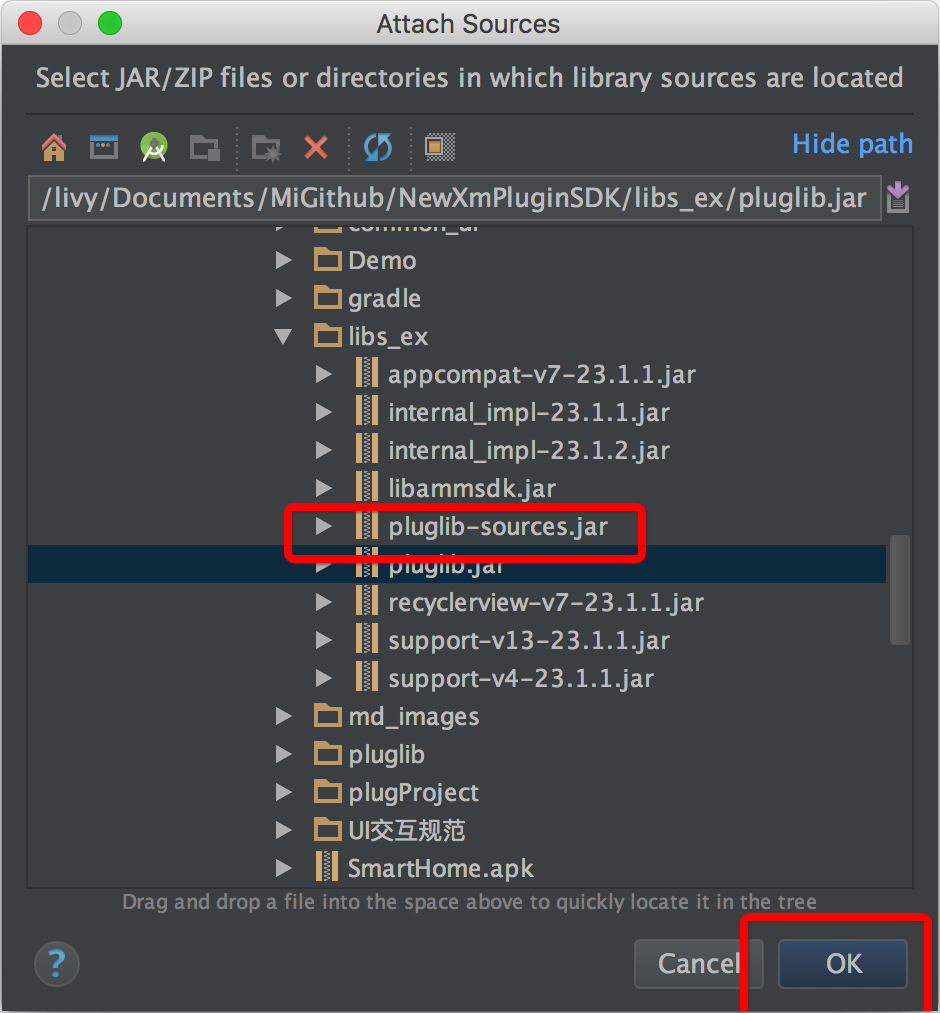Click the vertical scrollbar thumb
The height and width of the screenshot is (1013, 940).
coord(899,588)
